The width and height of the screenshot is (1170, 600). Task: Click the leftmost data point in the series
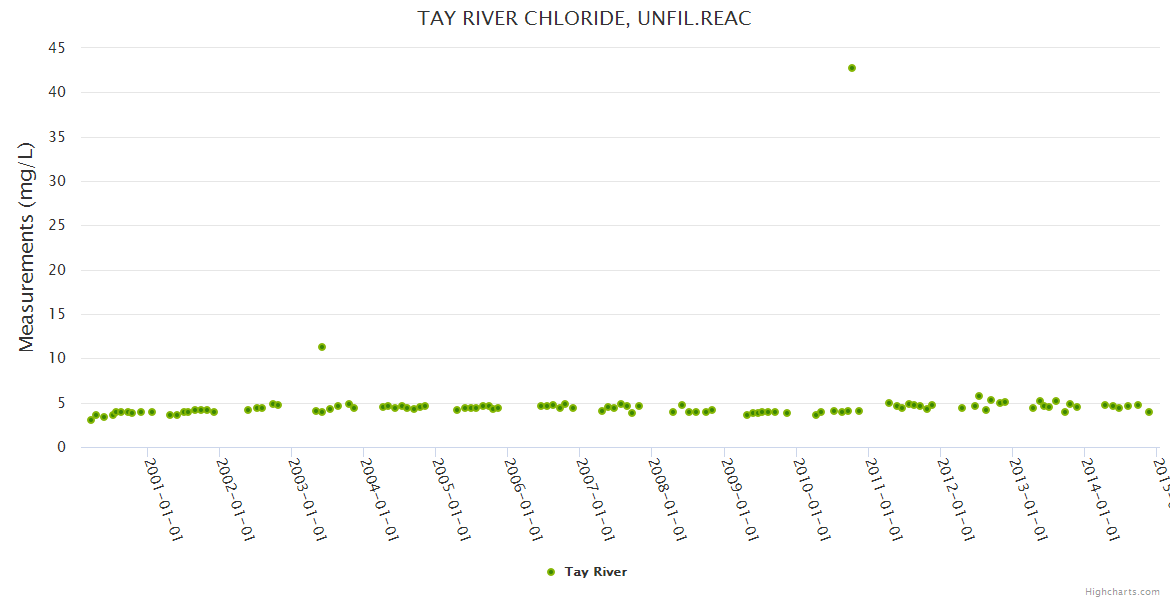[x=91, y=420]
